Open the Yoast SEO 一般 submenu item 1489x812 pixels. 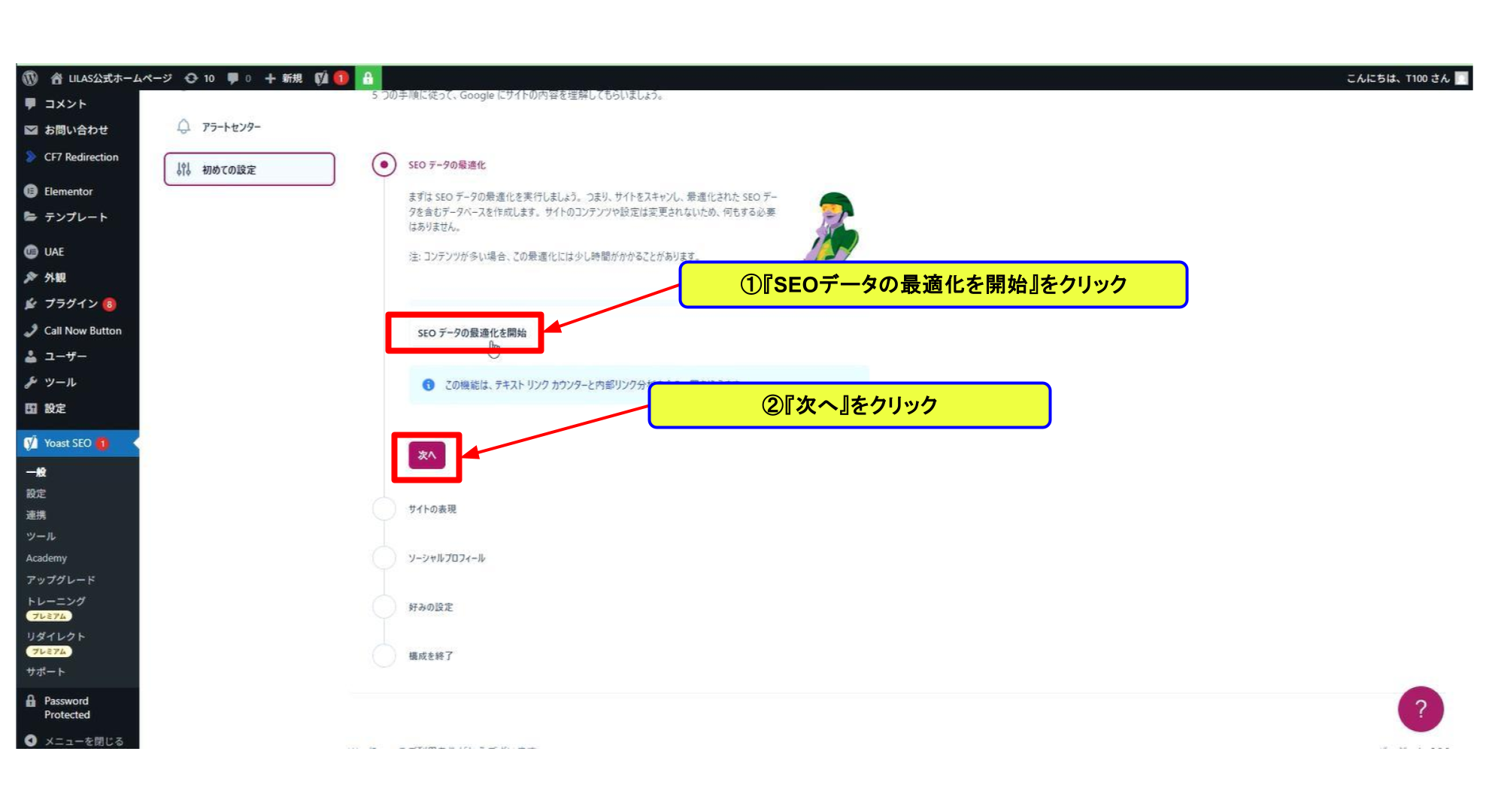36,472
